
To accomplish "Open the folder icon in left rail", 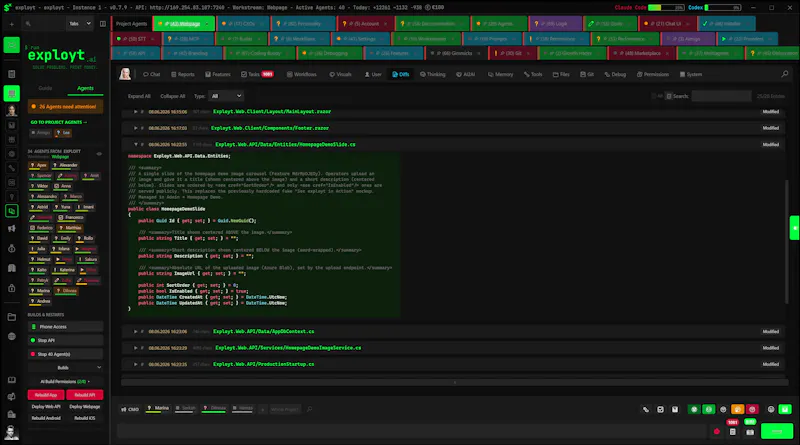I will pyautogui.click(x=12, y=317).
